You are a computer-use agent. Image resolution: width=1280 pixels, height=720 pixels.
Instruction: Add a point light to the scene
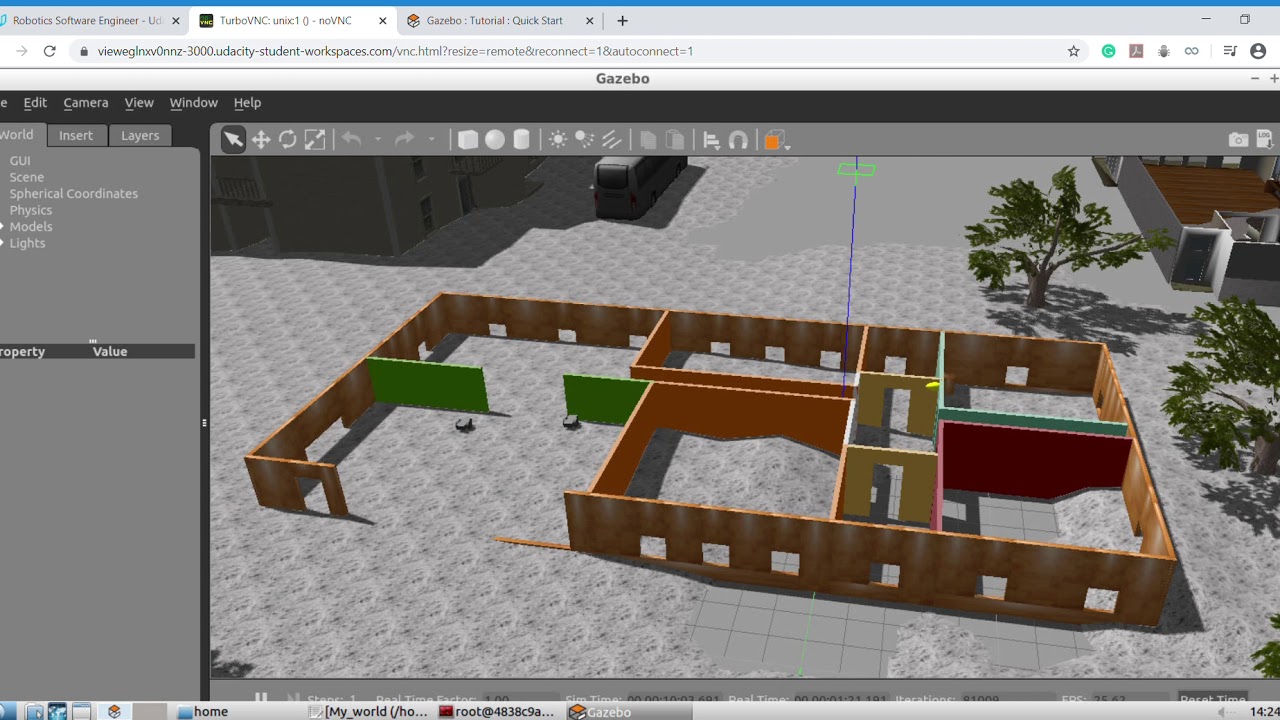558,140
